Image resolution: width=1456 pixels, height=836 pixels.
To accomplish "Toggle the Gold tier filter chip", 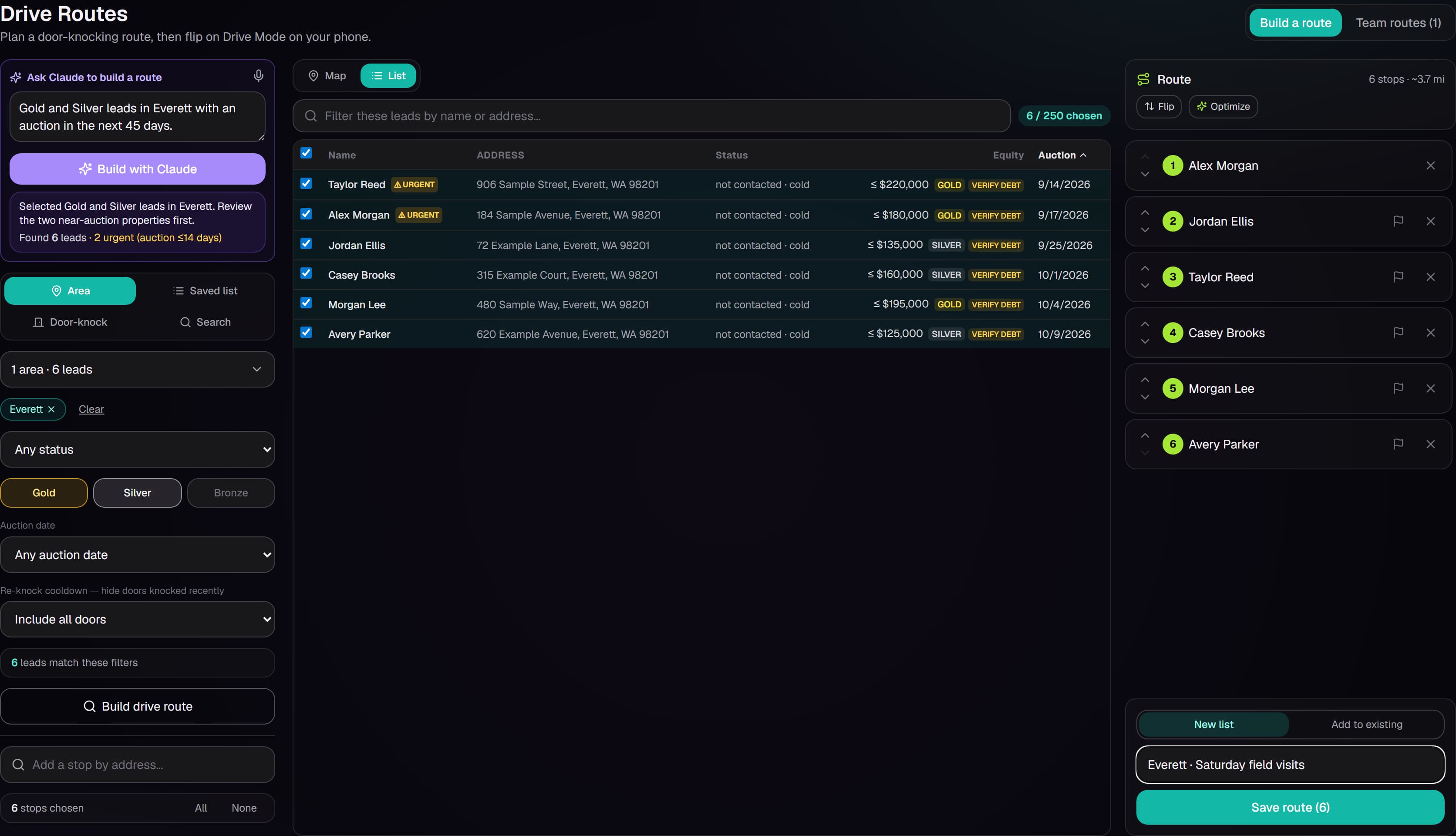I will click(x=44, y=492).
